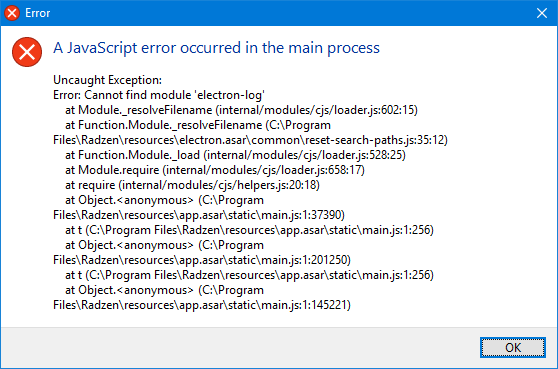Click the main.js:1:37390 path line
Image resolution: width=558 pixels, height=369 pixels.
(199, 215)
